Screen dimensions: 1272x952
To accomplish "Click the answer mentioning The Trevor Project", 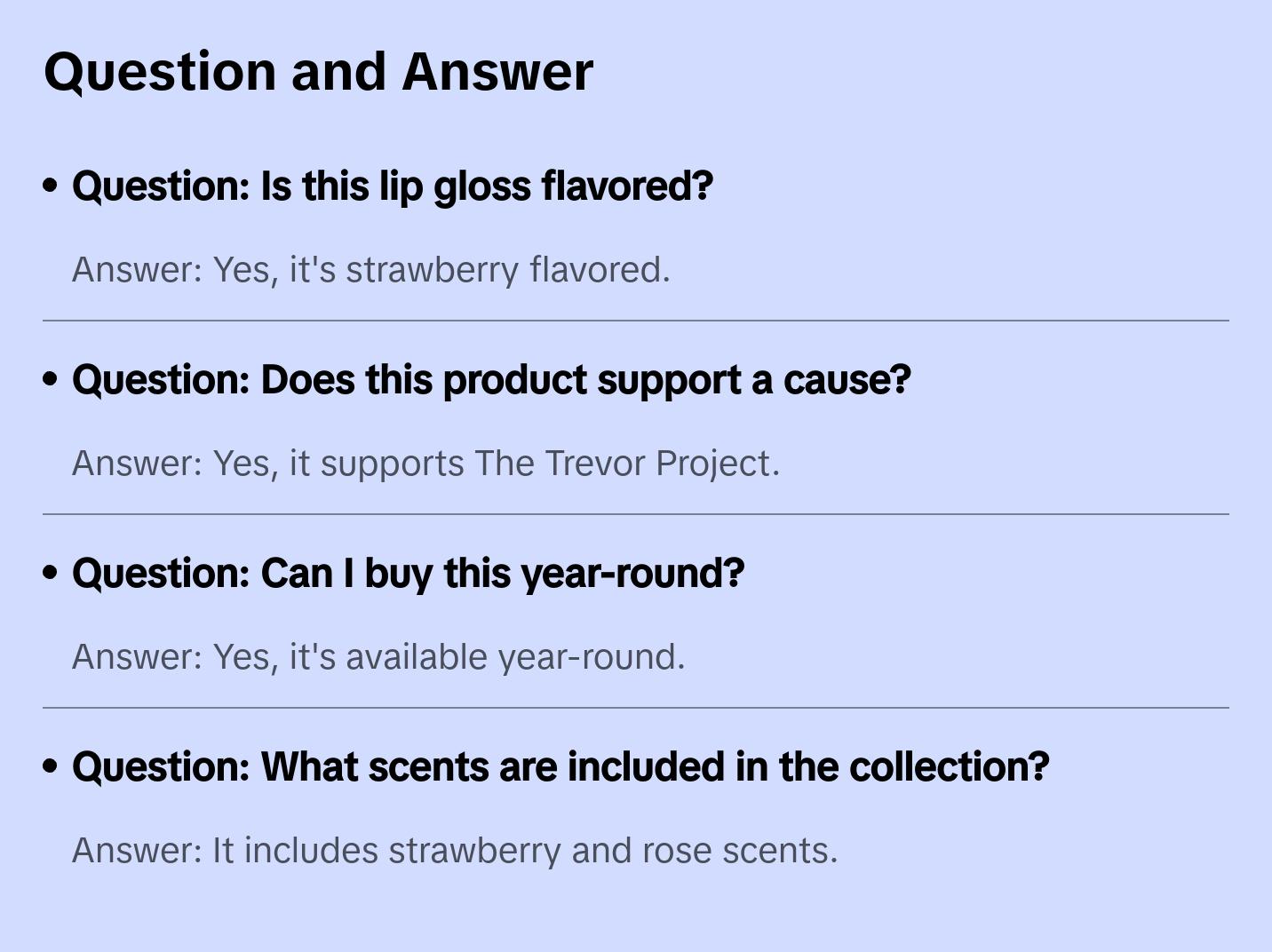I will 425,464.
